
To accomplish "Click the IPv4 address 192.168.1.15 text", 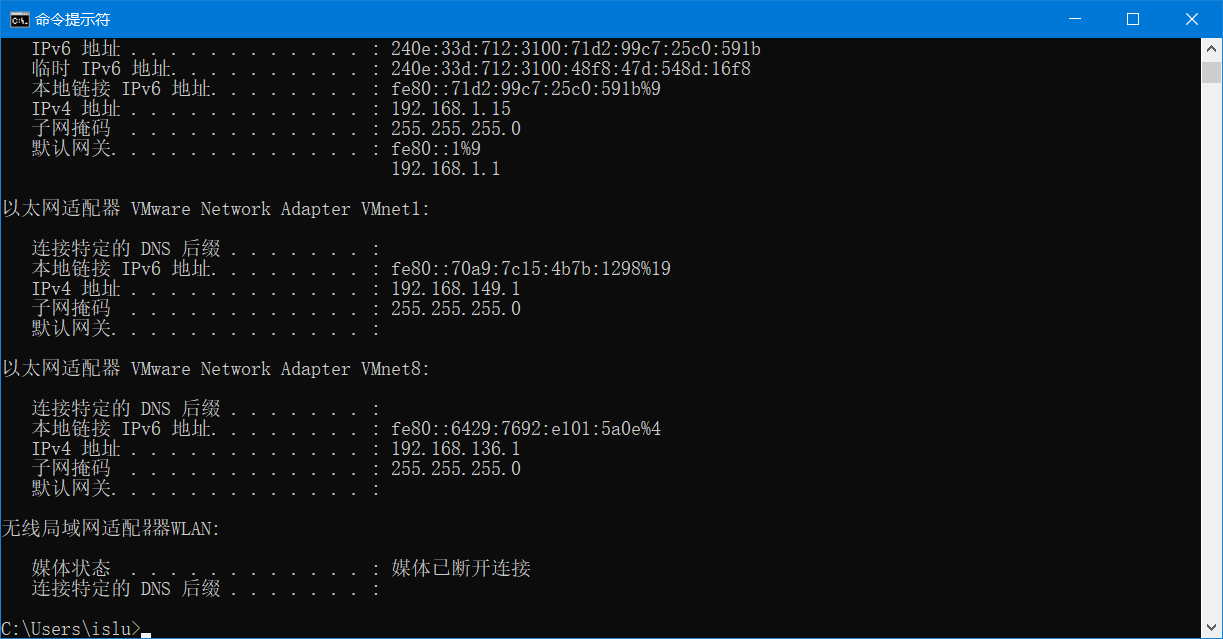I will [x=450, y=108].
